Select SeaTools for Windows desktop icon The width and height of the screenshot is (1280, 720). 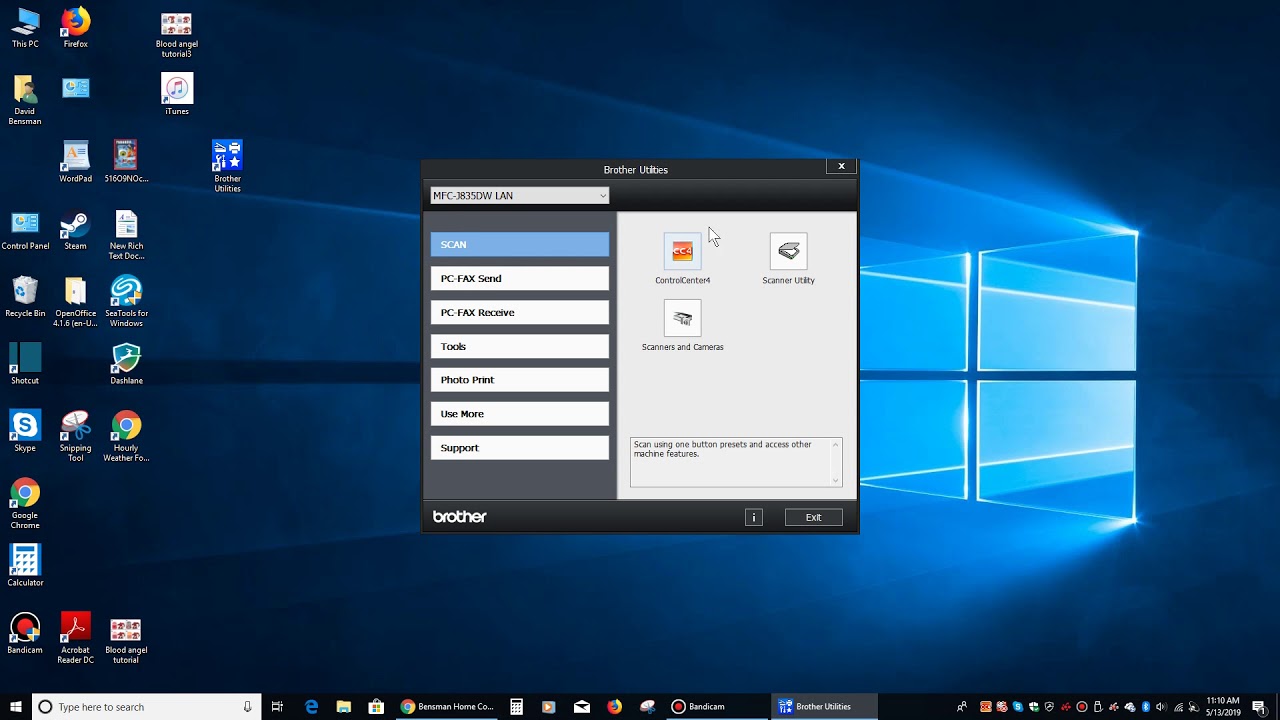pyautogui.click(x=126, y=302)
